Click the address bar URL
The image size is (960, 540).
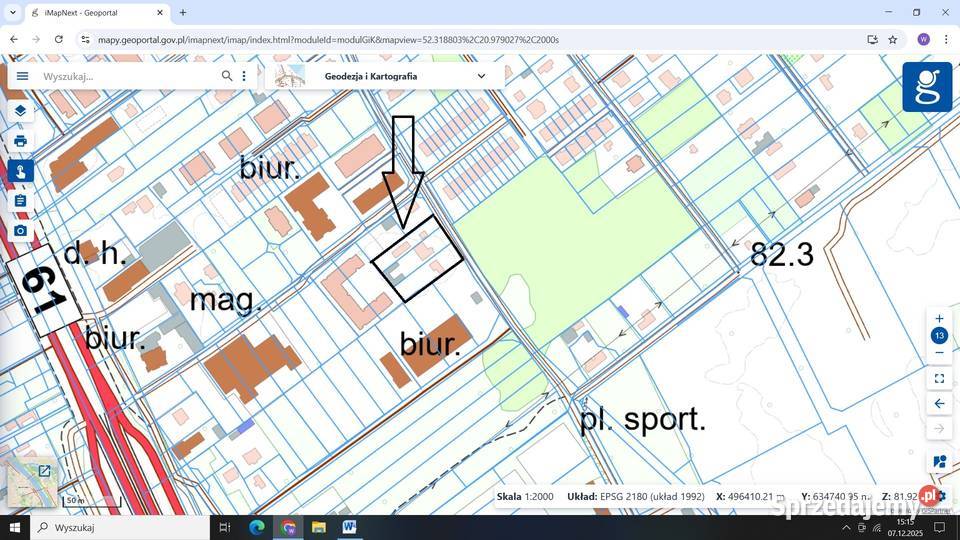[328, 40]
